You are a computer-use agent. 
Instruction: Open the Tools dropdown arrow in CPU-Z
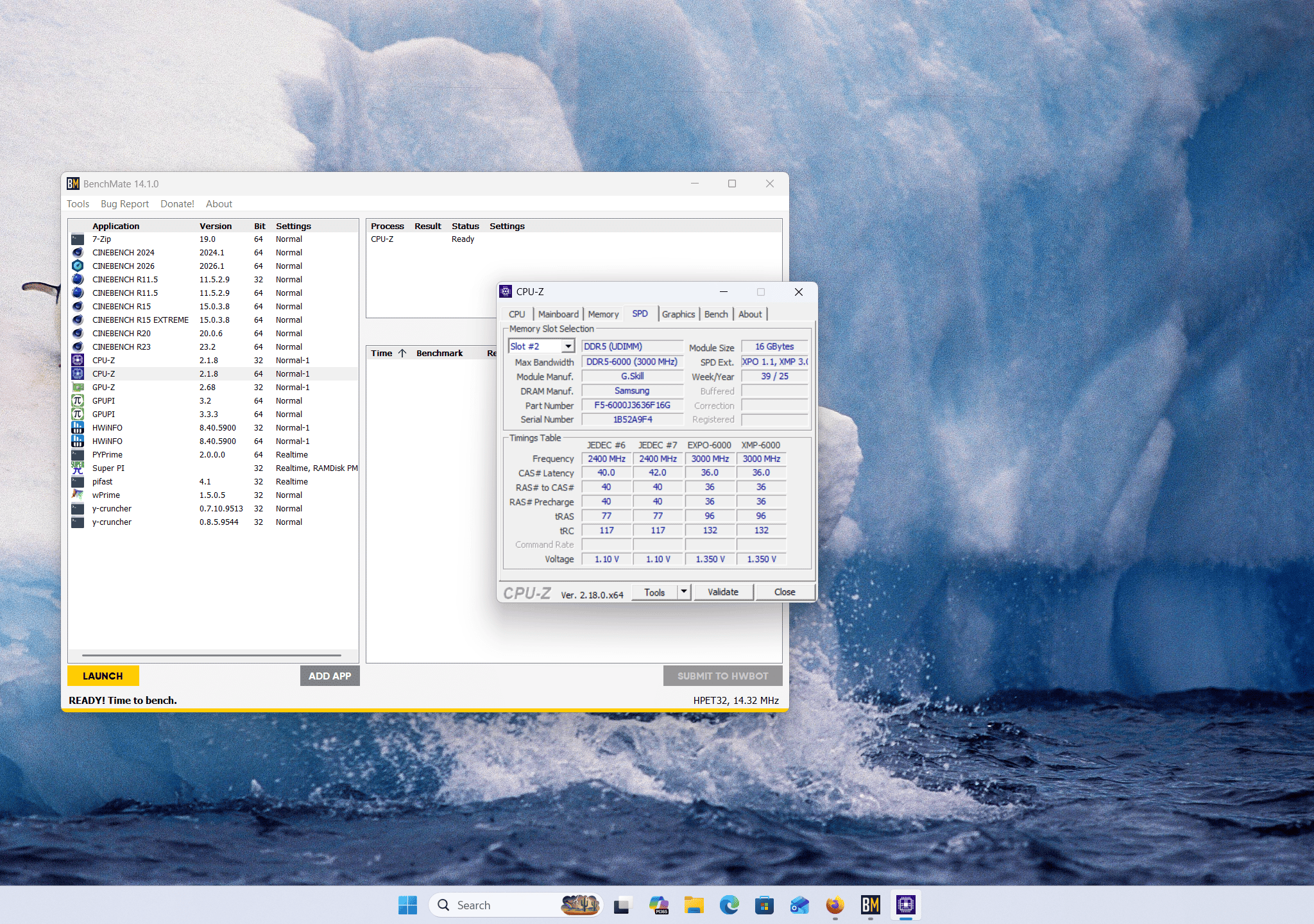point(684,592)
